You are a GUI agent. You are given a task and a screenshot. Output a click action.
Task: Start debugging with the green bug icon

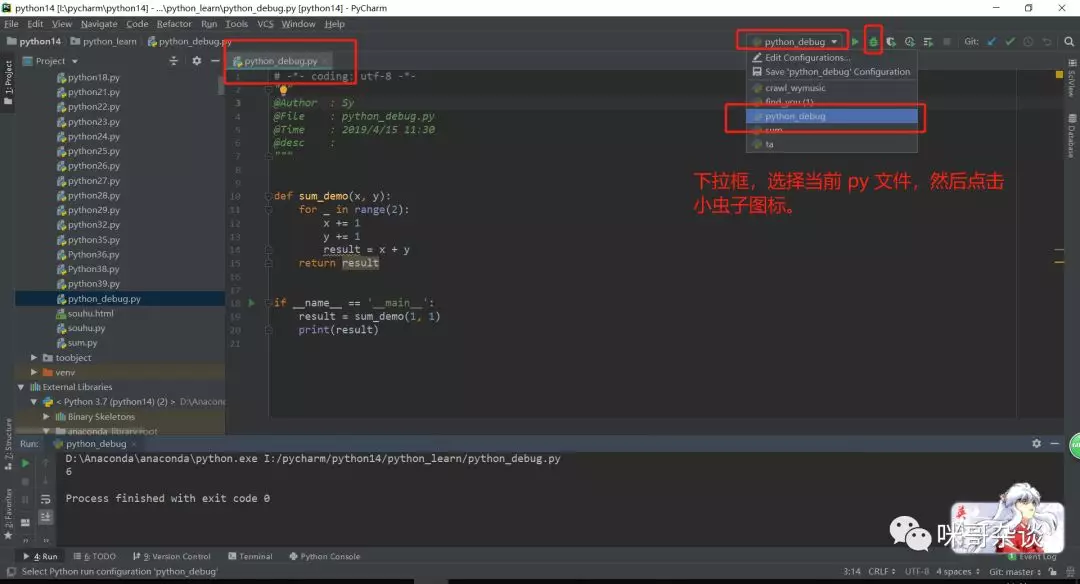point(873,42)
